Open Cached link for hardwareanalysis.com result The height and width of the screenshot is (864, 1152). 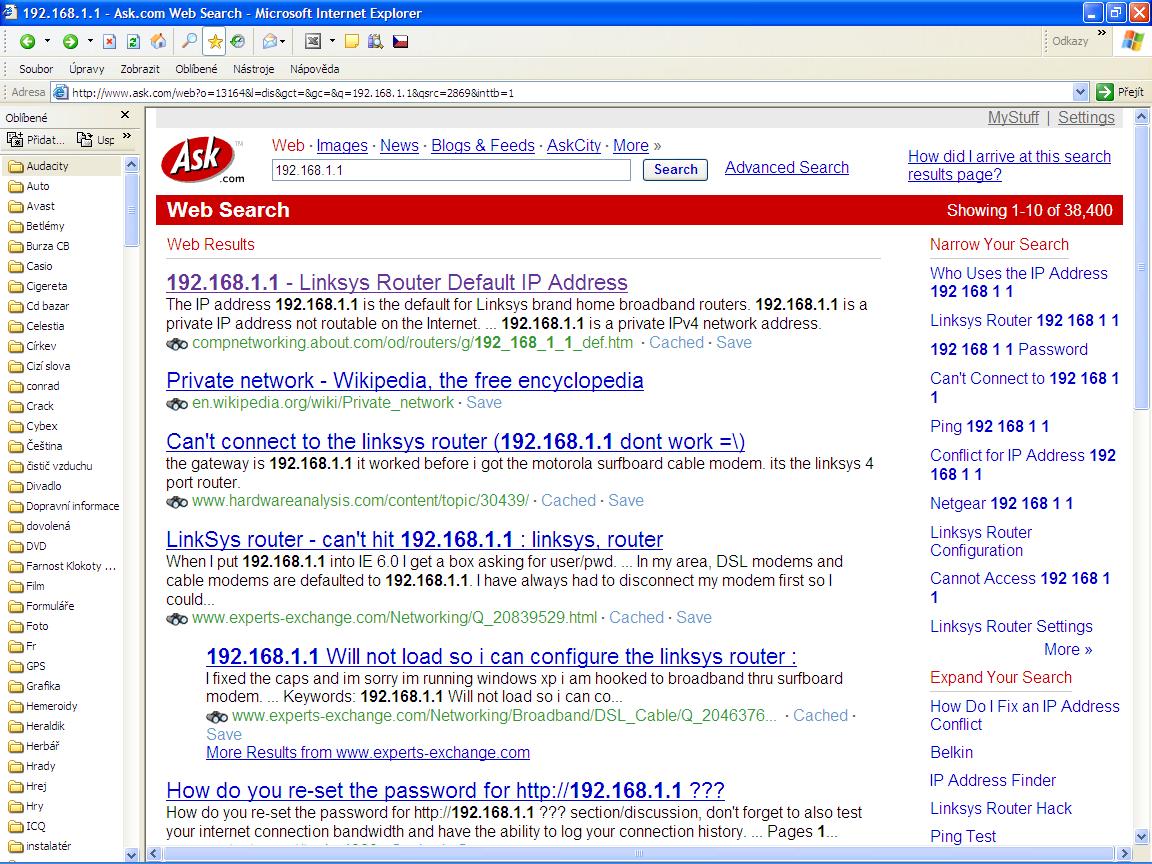568,500
